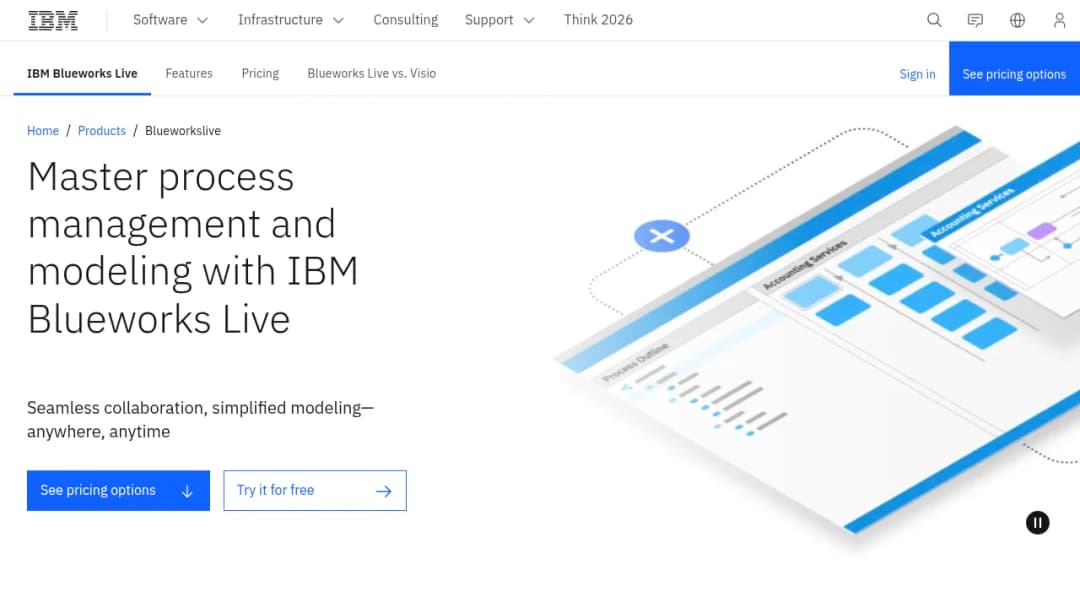1080x608 pixels.
Task: Click Try it for free button
Action: click(x=315, y=490)
